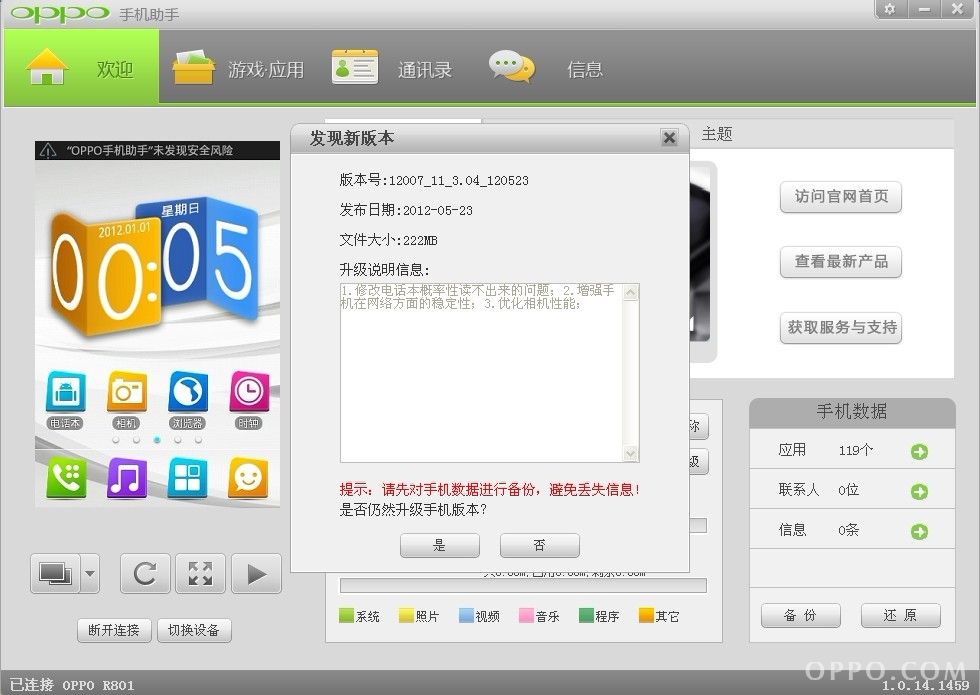Close the 发现新版本 dialog
980x695 pixels.
pos(669,138)
